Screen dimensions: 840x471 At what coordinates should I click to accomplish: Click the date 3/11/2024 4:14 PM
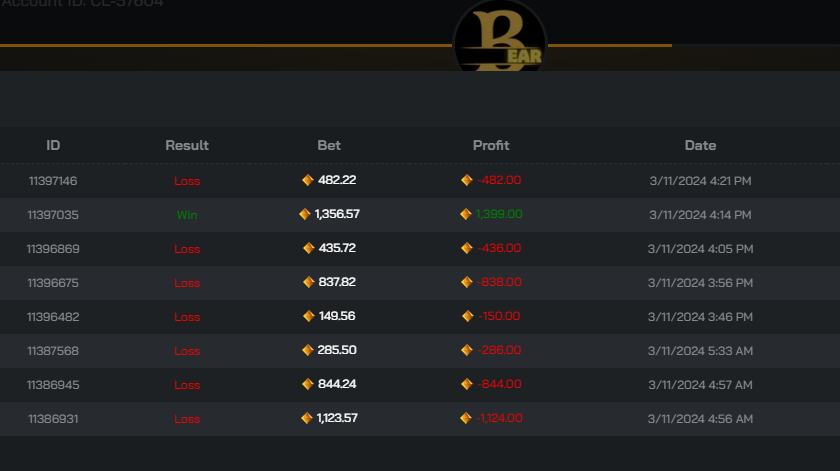(x=700, y=215)
